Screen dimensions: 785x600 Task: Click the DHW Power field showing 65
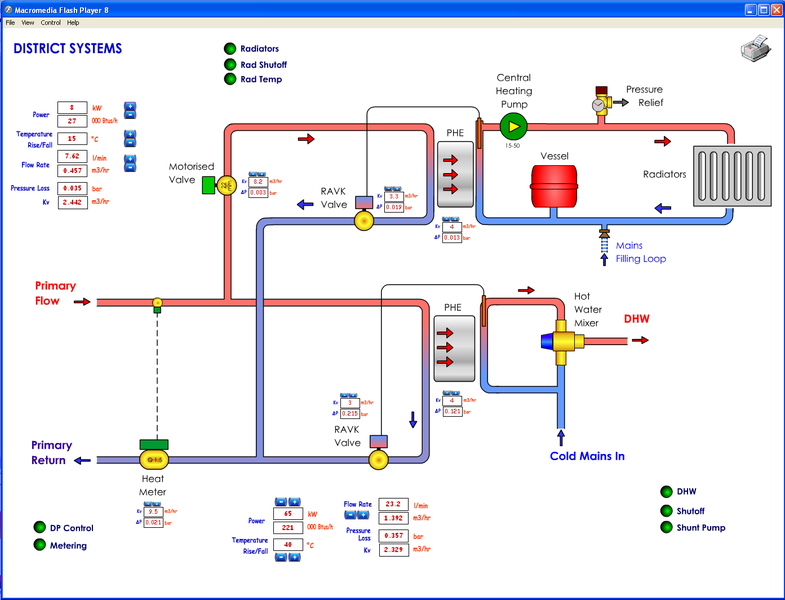288,514
